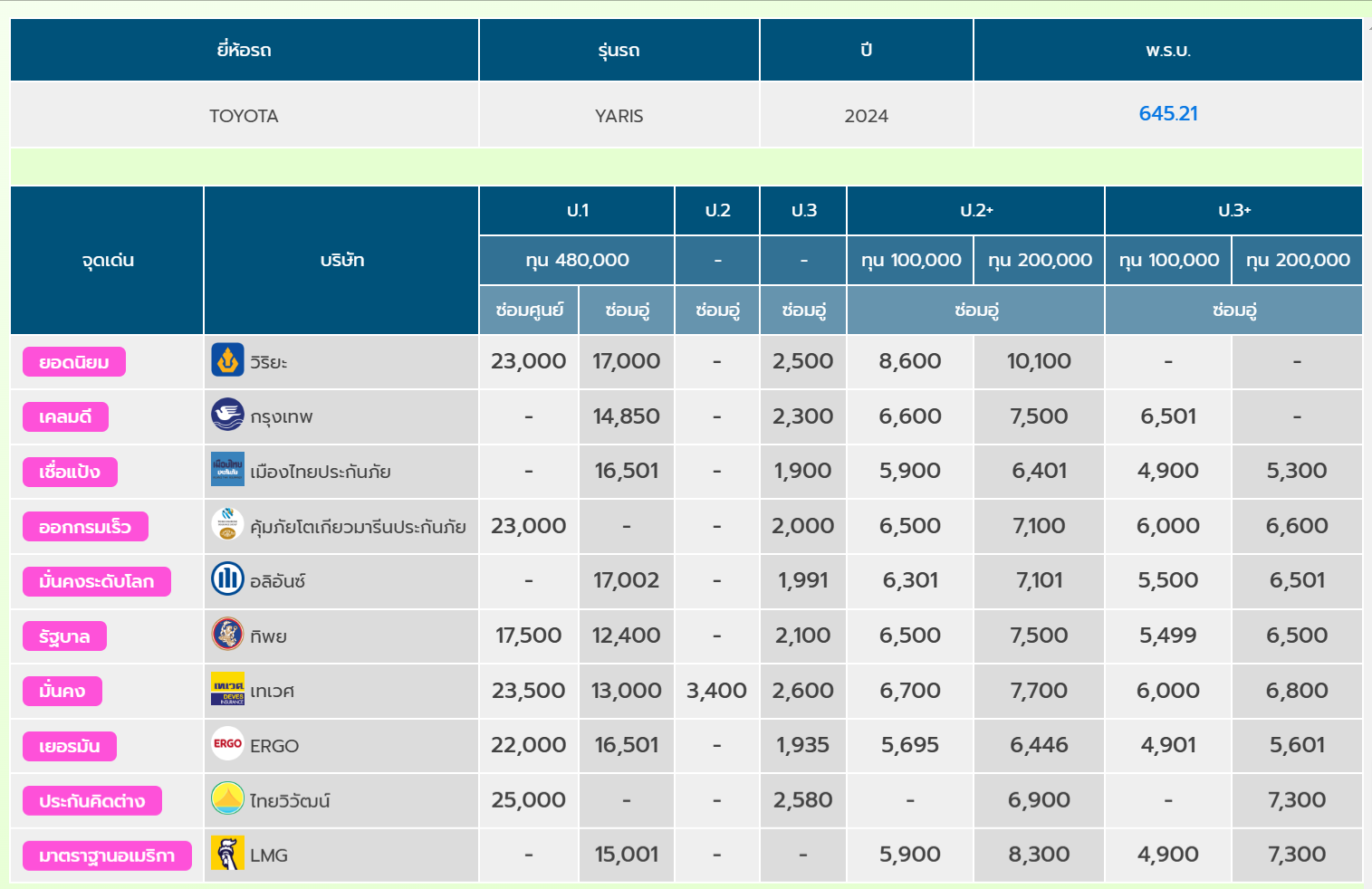
Task: Click the 2024 year cell
Action: click(x=867, y=115)
